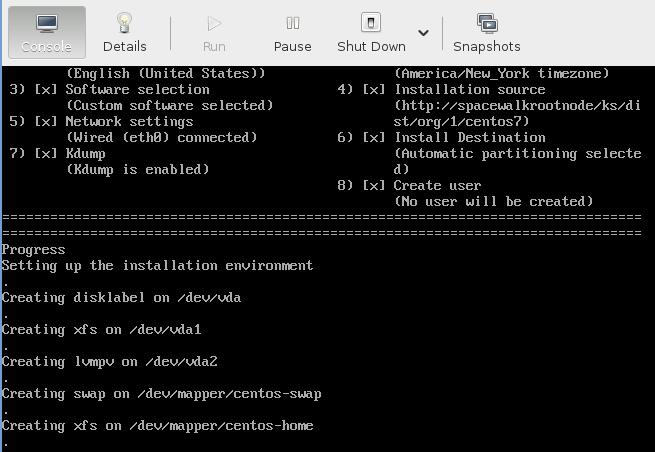Click the Snapshots label text
The width and height of the screenshot is (655, 452).
[x=487, y=46]
